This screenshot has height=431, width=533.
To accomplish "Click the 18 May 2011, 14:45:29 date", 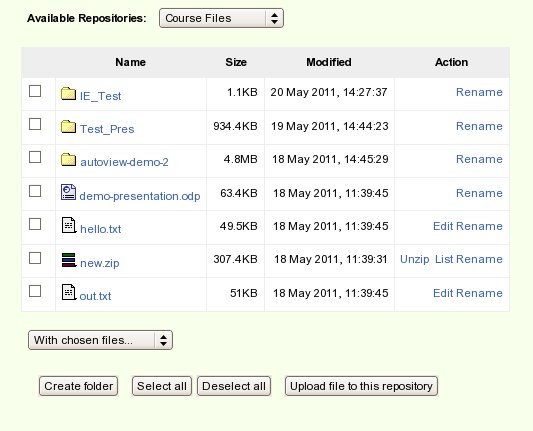I will point(330,159).
